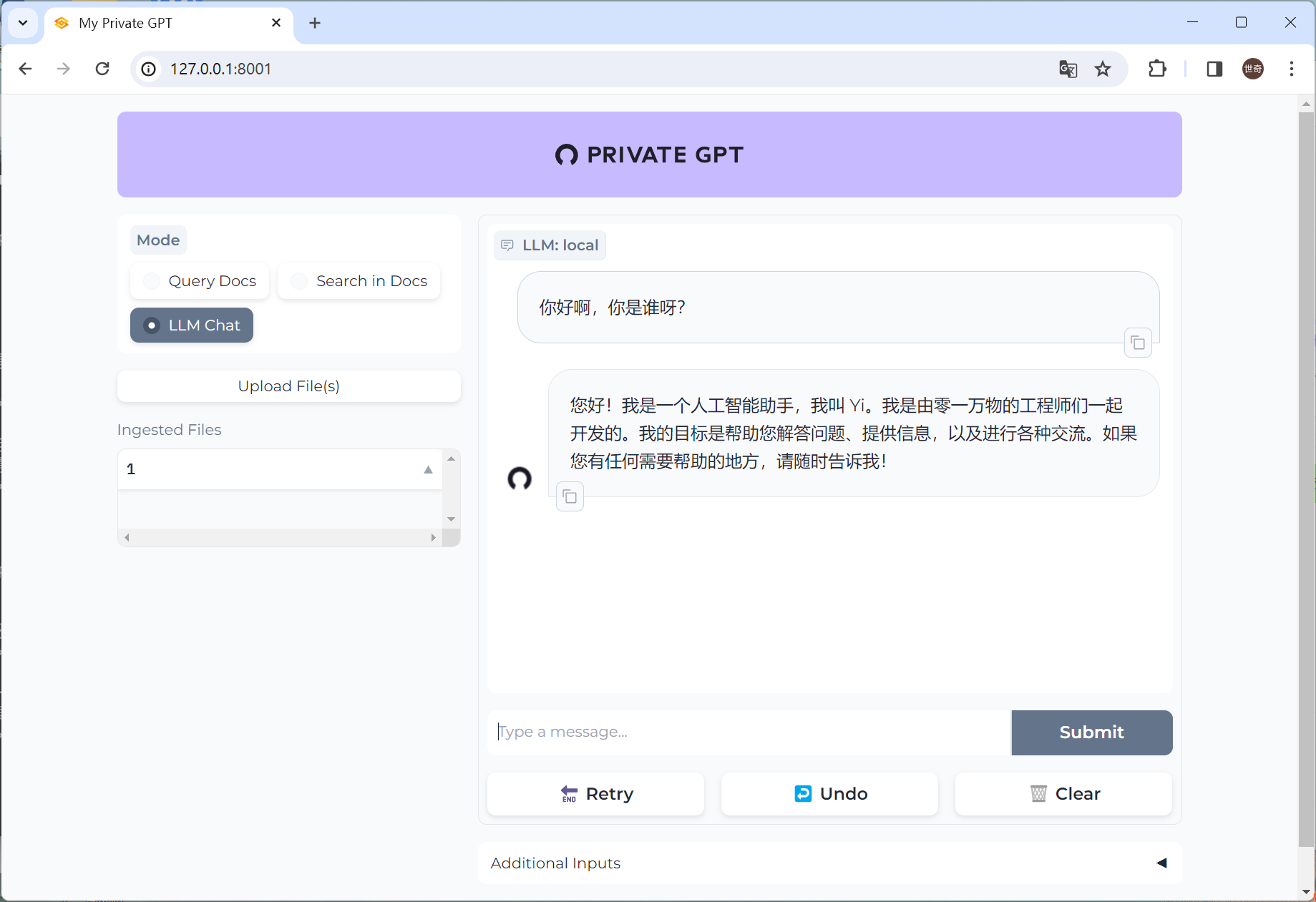
Task: Click the page scrollbar up arrow
Action: click(x=1307, y=104)
